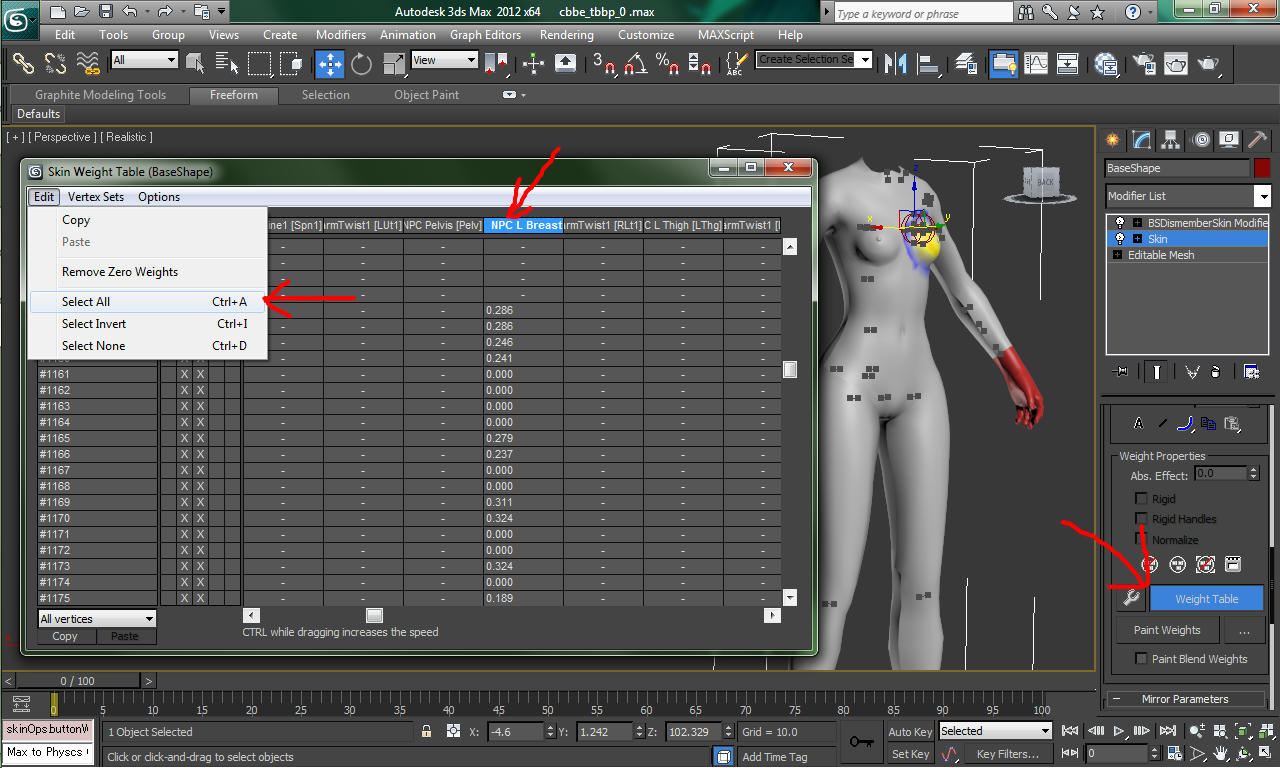Image resolution: width=1280 pixels, height=768 pixels.
Task: Click the Configure Modifier Sets icon
Action: [x=1251, y=371]
